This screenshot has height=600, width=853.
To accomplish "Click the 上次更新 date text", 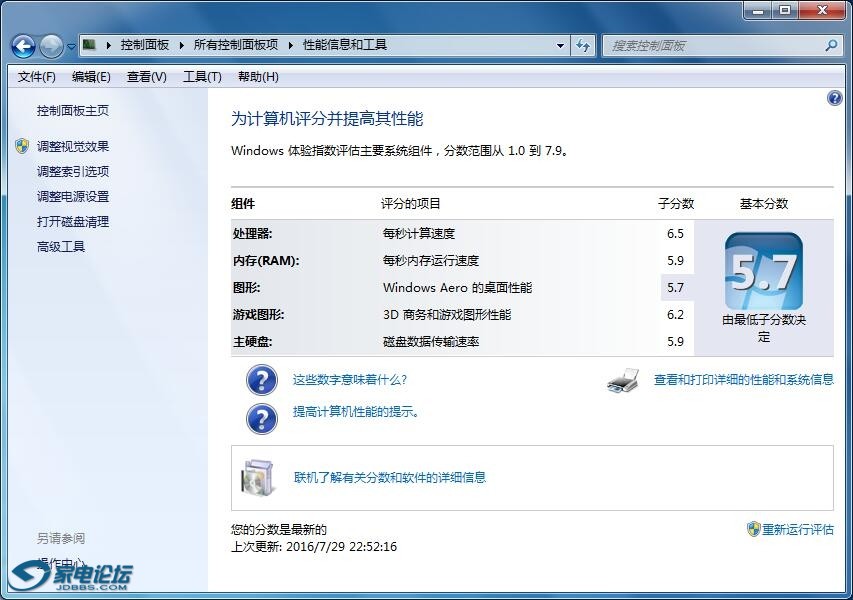I will (314, 546).
